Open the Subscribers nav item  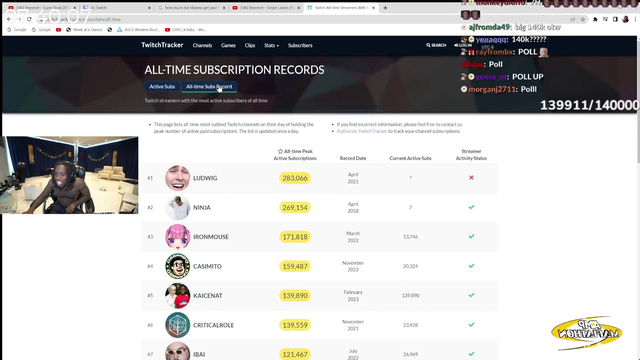[x=300, y=45]
